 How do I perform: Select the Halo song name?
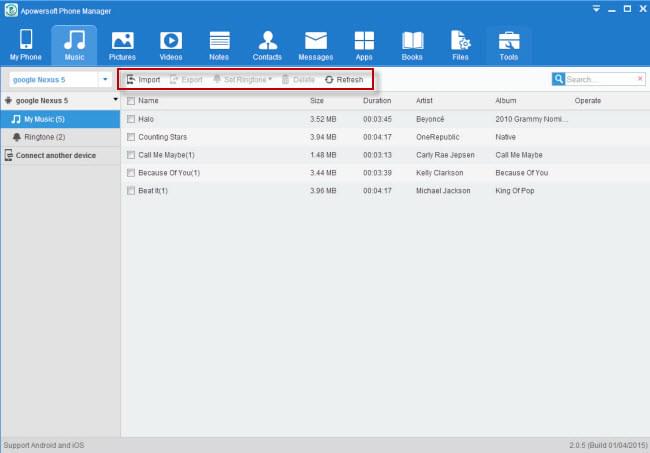146,119
